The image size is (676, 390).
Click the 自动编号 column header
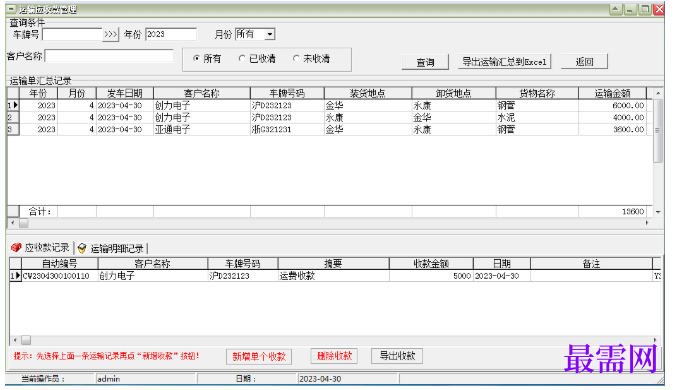(59, 264)
